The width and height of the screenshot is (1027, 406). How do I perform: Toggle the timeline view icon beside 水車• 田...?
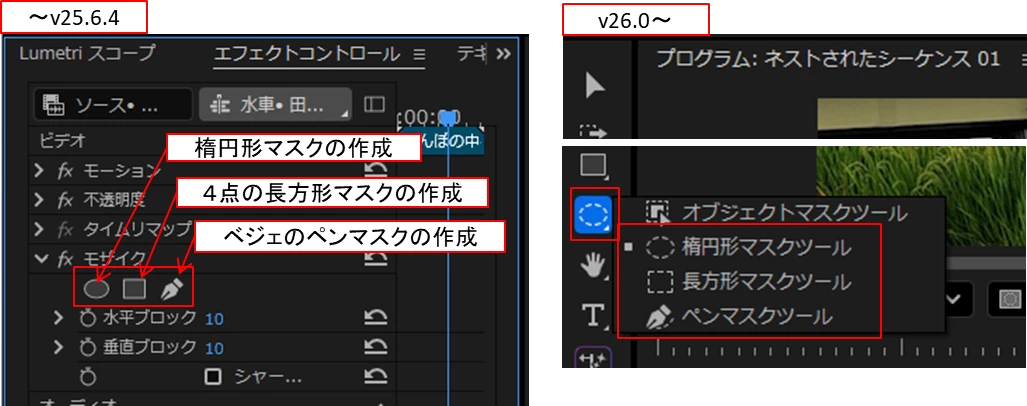click(374, 104)
